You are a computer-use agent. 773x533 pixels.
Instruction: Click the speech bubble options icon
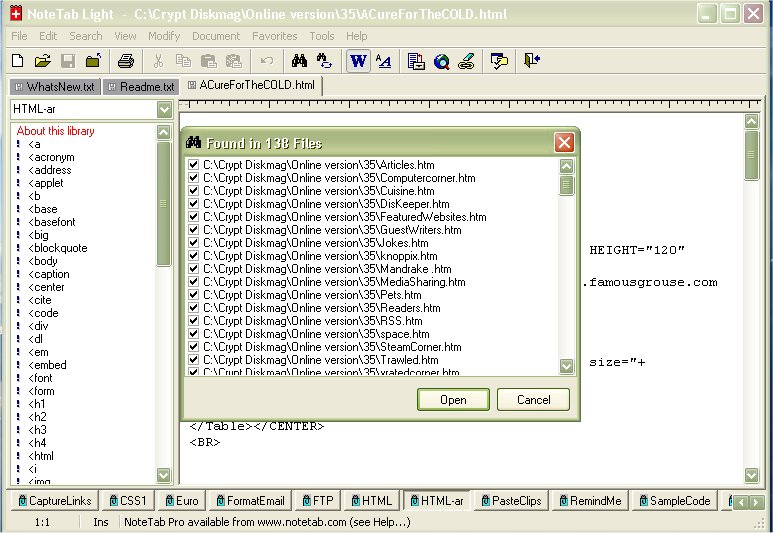pyautogui.click(x=499, y=61)
